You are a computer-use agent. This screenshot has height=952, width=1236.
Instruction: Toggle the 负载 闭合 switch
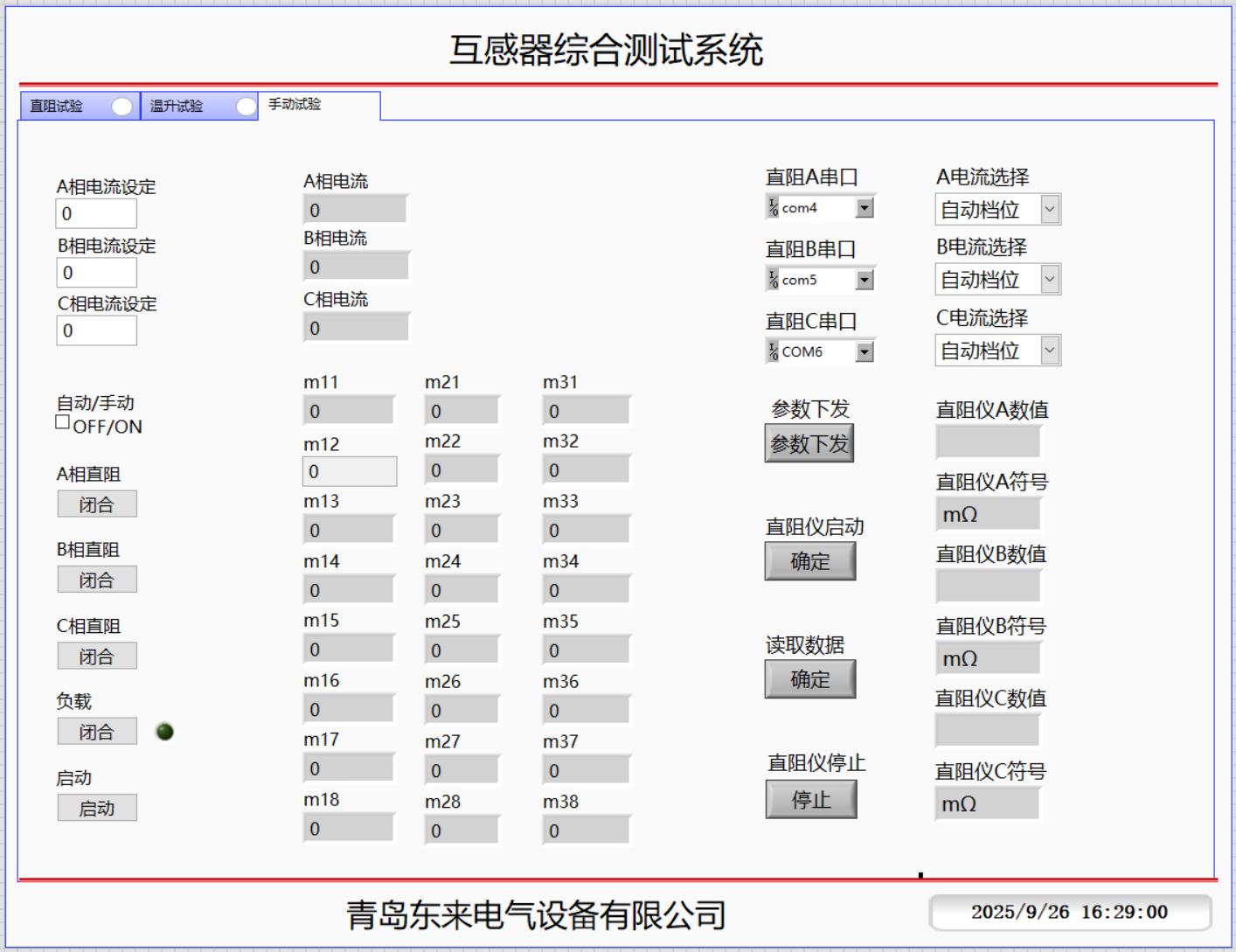tap(97, 732)
